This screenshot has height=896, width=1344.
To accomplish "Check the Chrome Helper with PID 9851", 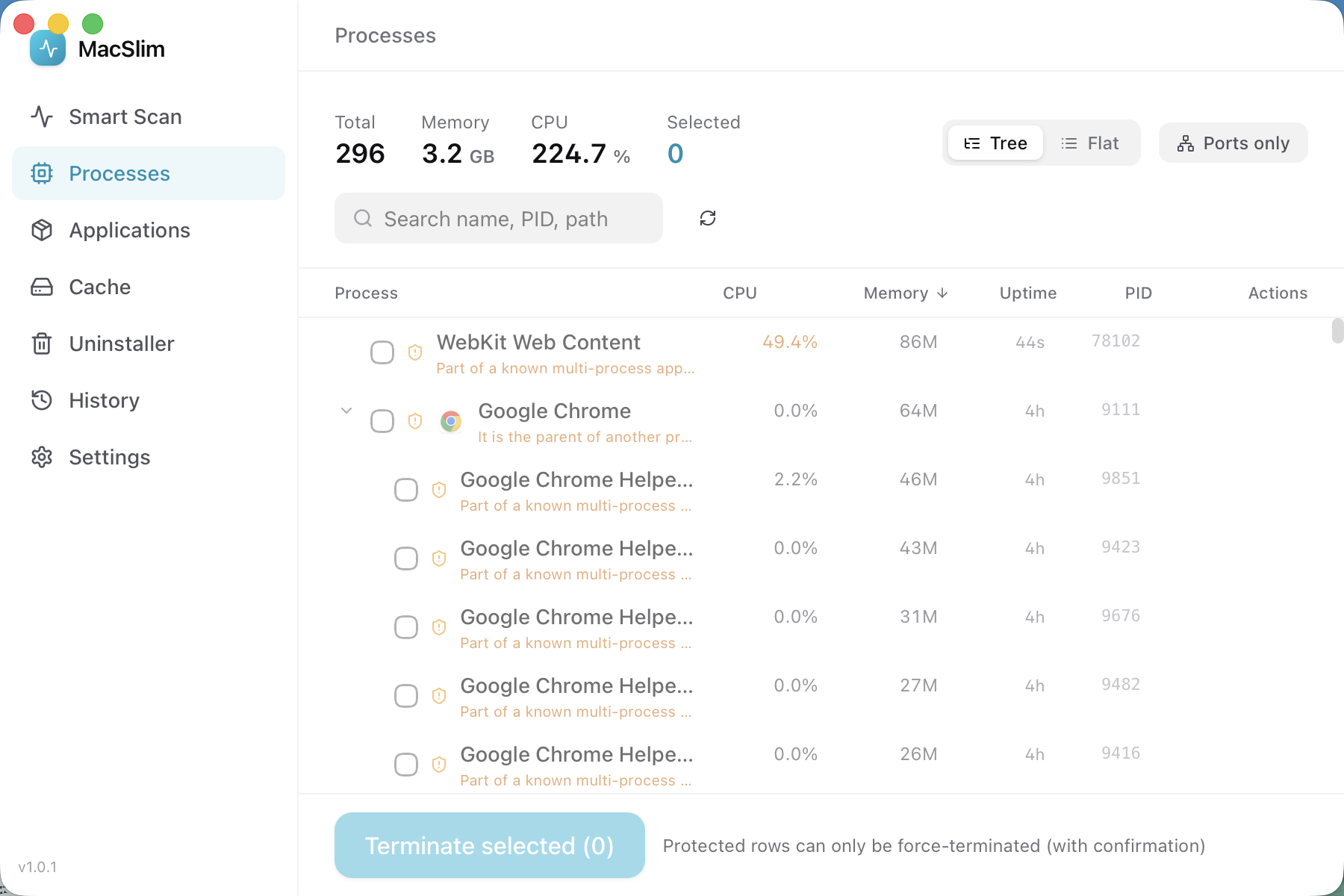I will click(406, 490).
